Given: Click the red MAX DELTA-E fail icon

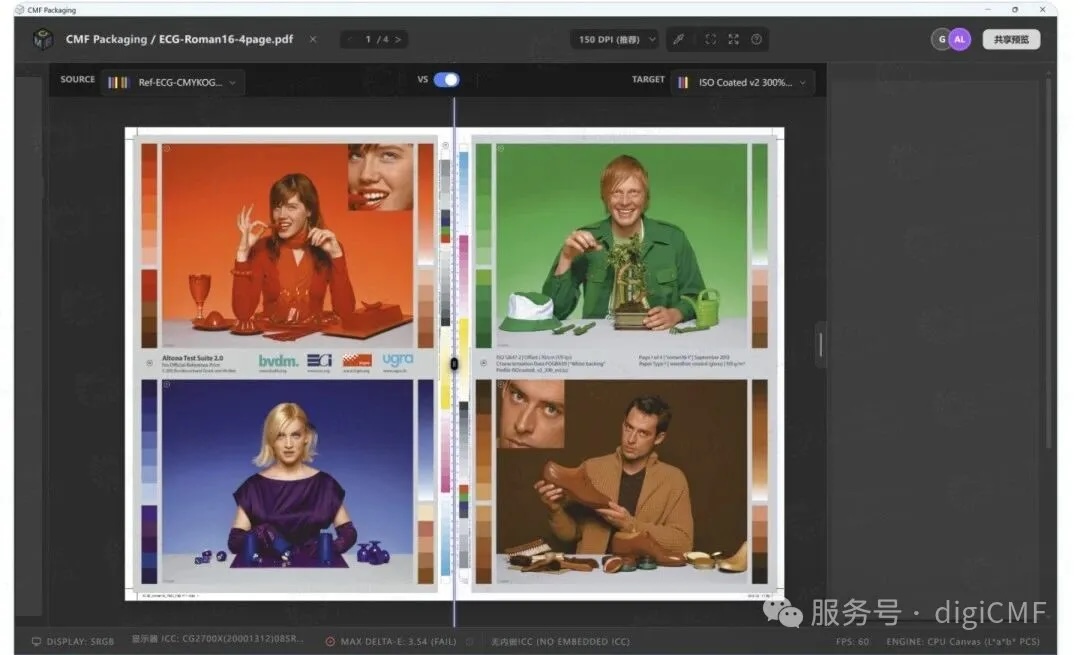Looking at the screenshot, I should (330, 641).
